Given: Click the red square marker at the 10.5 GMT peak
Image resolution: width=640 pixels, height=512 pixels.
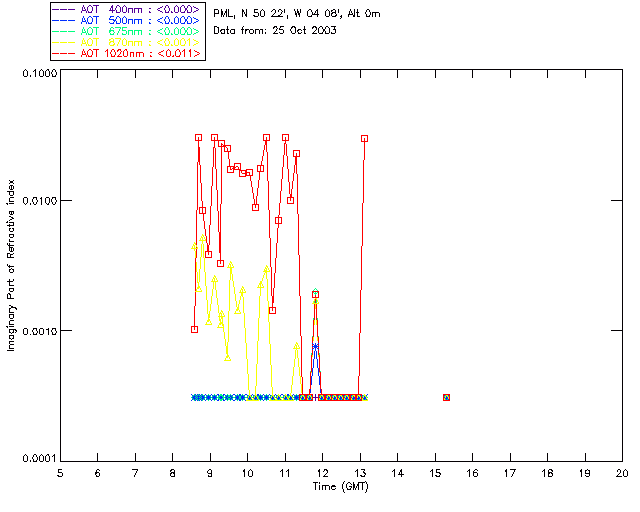Looking at the screenshot, I should click(267, 138).
